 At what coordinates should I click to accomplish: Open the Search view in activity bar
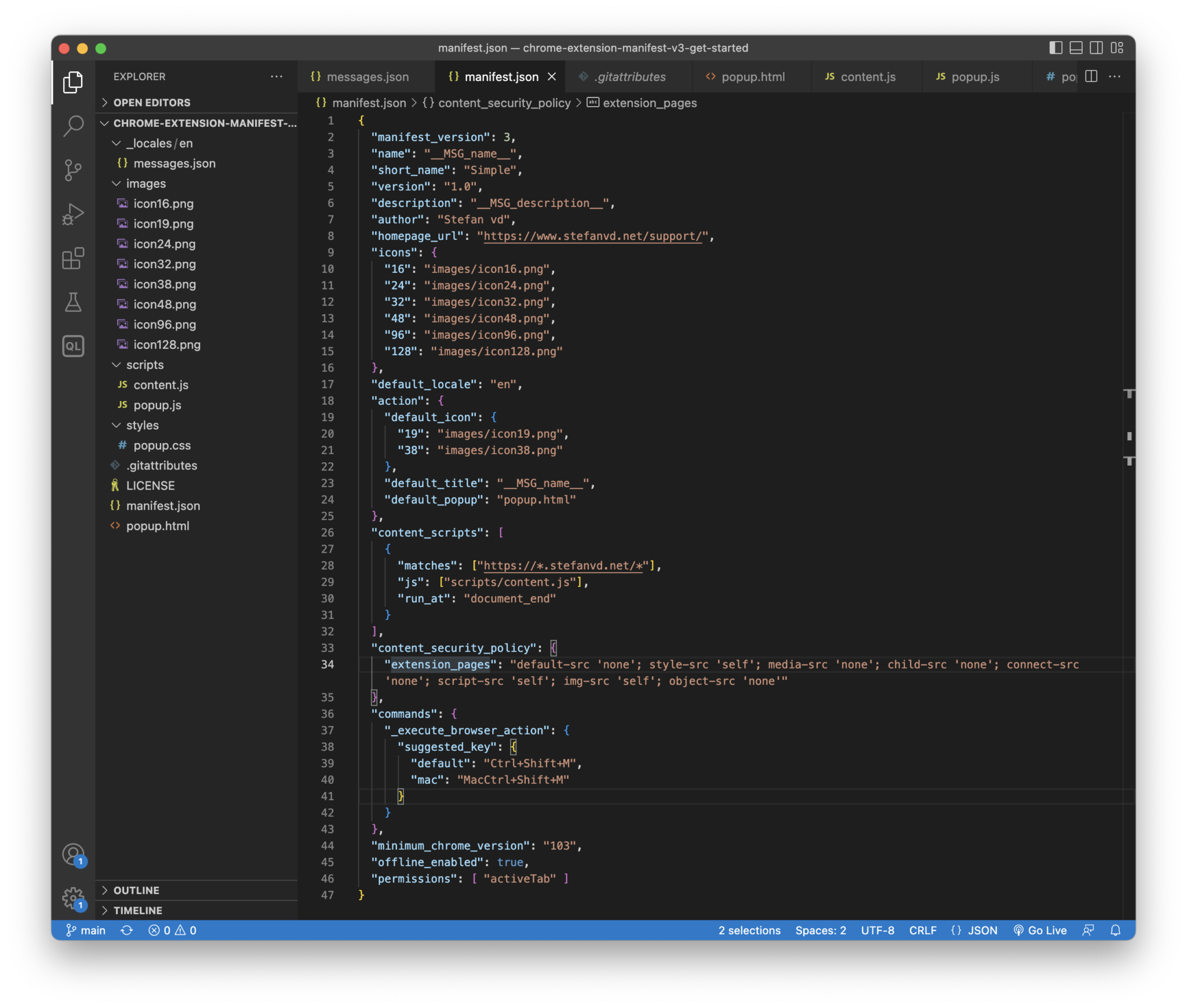click(73, 126)
